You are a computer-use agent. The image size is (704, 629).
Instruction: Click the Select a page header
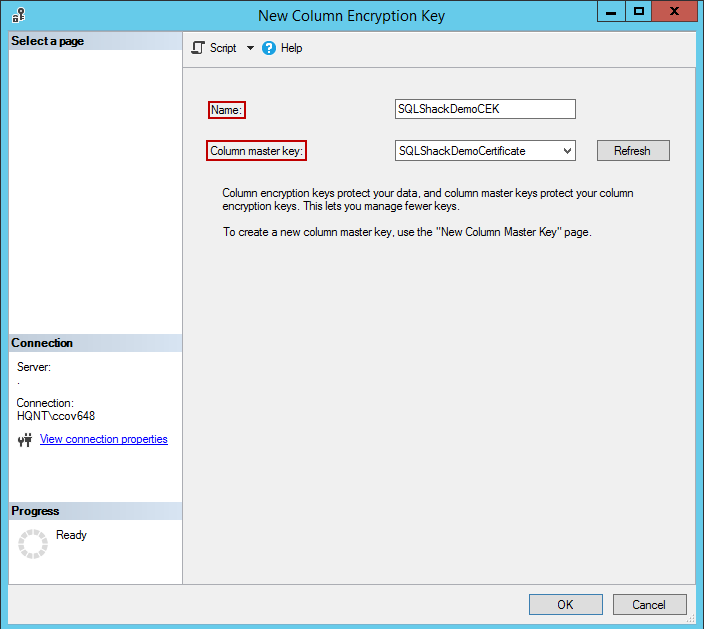click(95, 41)
